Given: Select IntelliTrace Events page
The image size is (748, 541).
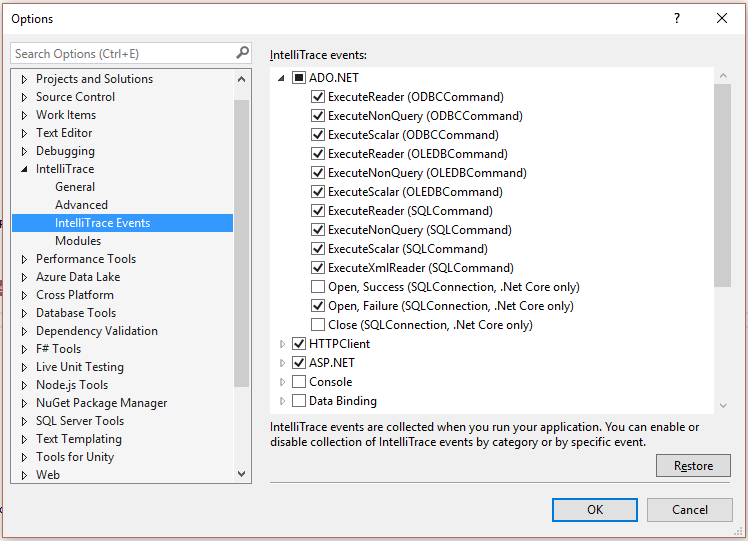Looking at the screenshot, I should point(123,223).
